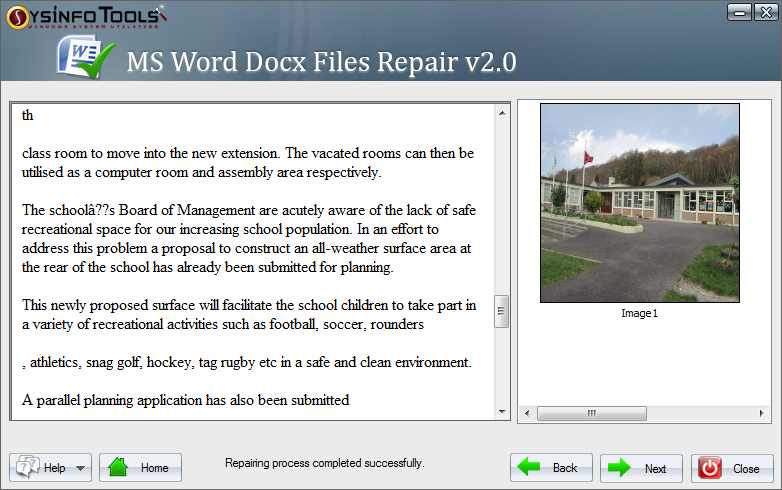Click image panel scroll left arrow

527,413
